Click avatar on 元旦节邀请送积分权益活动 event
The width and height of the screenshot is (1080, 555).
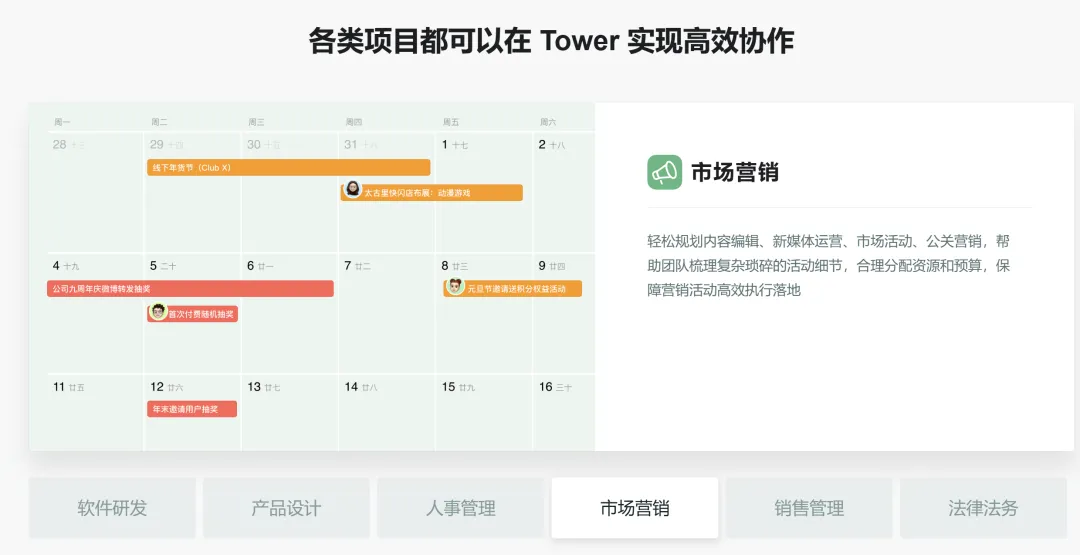[x=455, y=286]
